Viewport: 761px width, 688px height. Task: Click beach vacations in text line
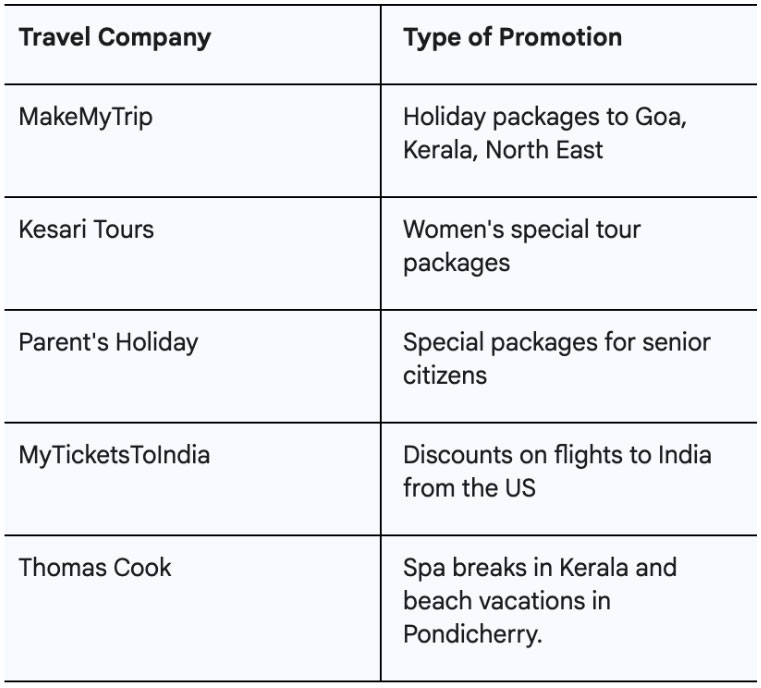[507, 601]
